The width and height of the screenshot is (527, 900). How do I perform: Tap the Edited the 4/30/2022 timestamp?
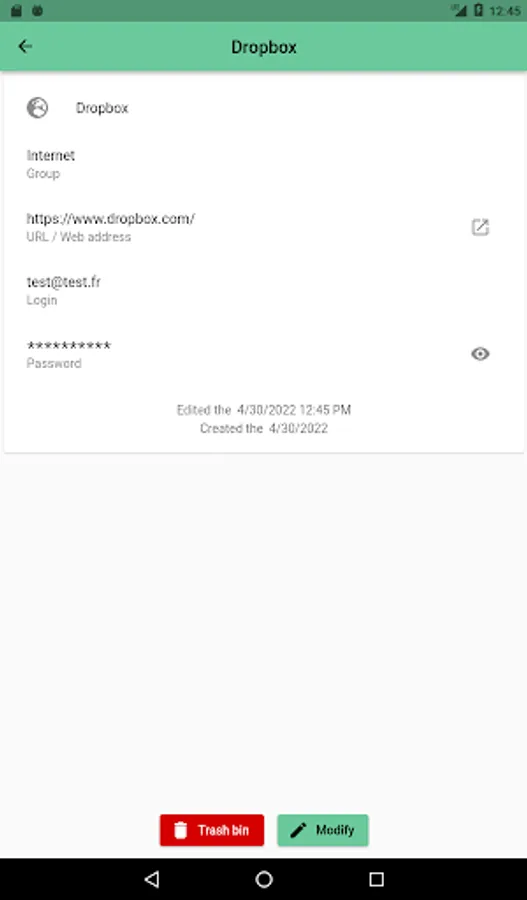pyautogui.click(x=264, y=410)
